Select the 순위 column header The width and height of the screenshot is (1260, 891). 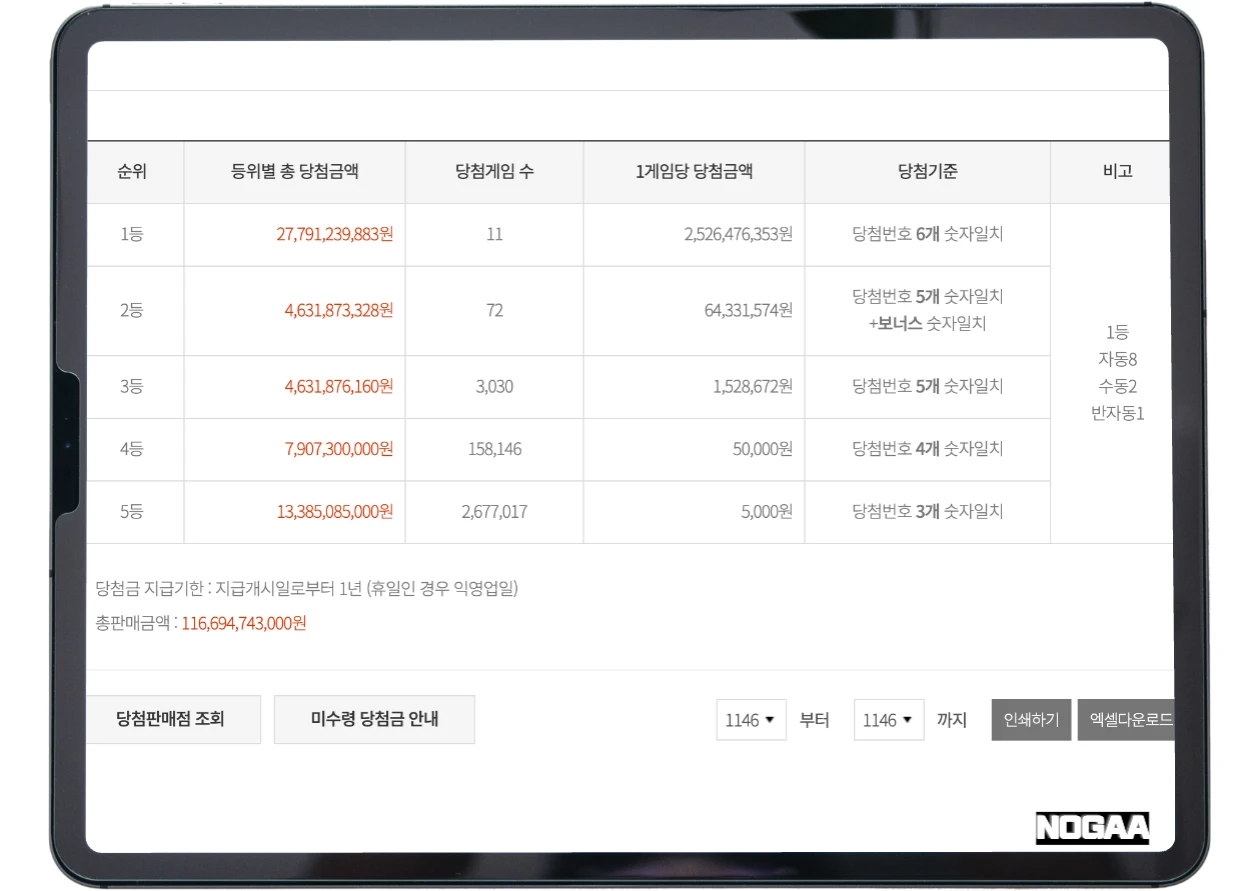click(135, 171)
